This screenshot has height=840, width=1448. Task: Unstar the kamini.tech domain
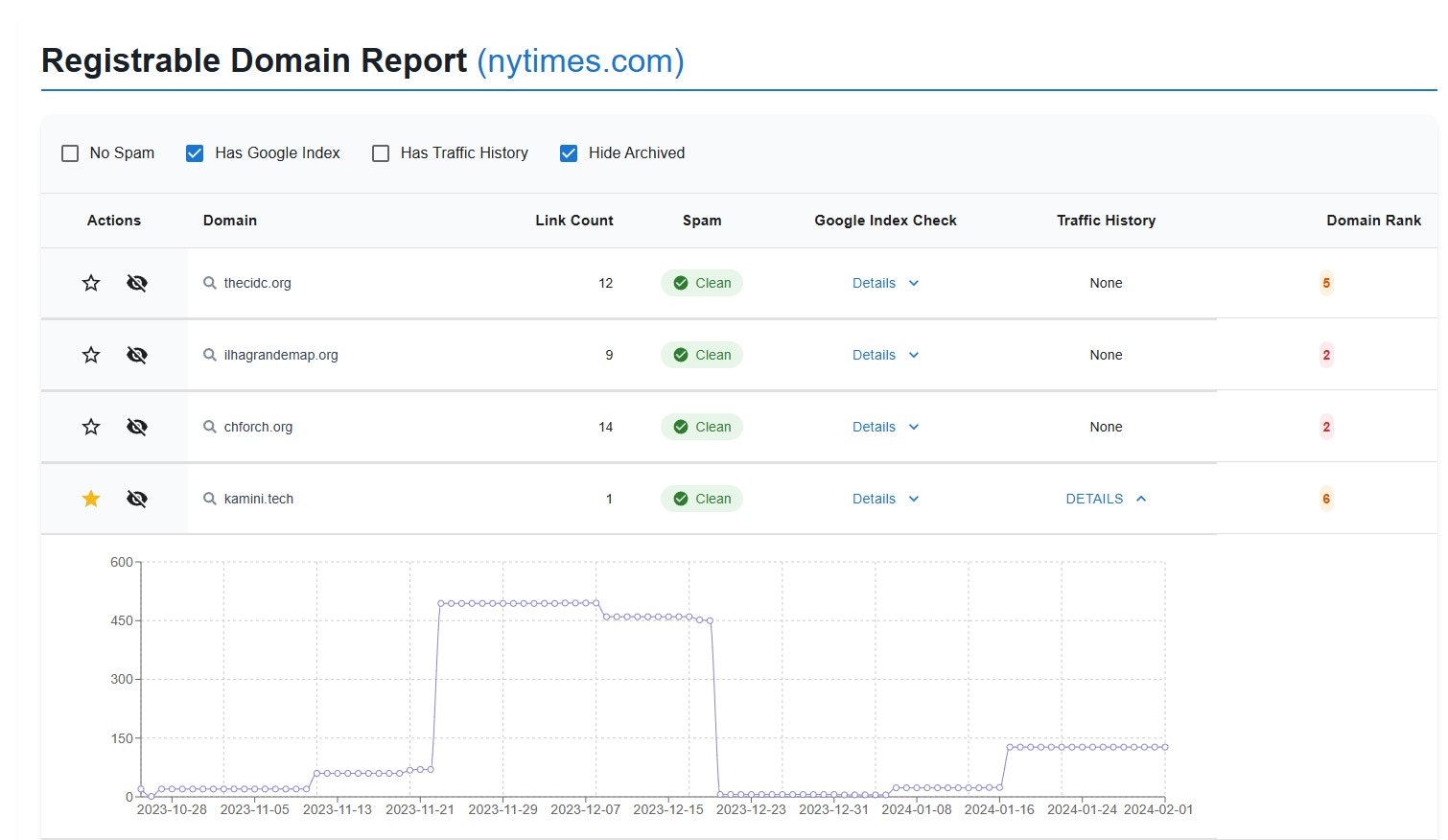coord(91,499)
